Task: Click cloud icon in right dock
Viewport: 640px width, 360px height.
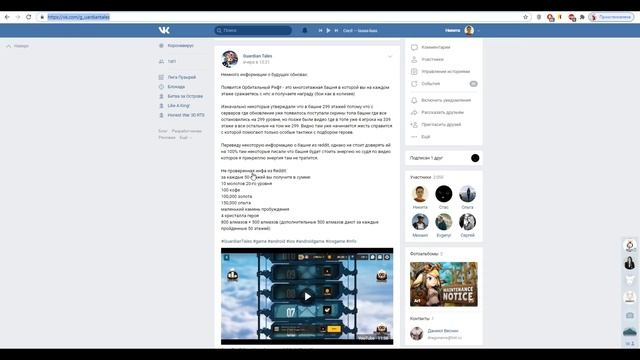Action: tap(630, 332)
